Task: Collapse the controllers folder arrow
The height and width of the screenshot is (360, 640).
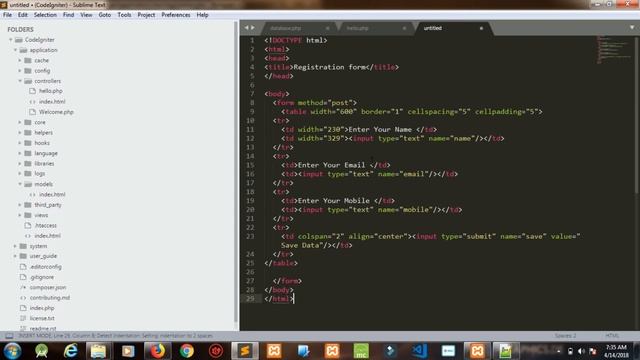Action: pyautogui.click(x=20, y=81)
